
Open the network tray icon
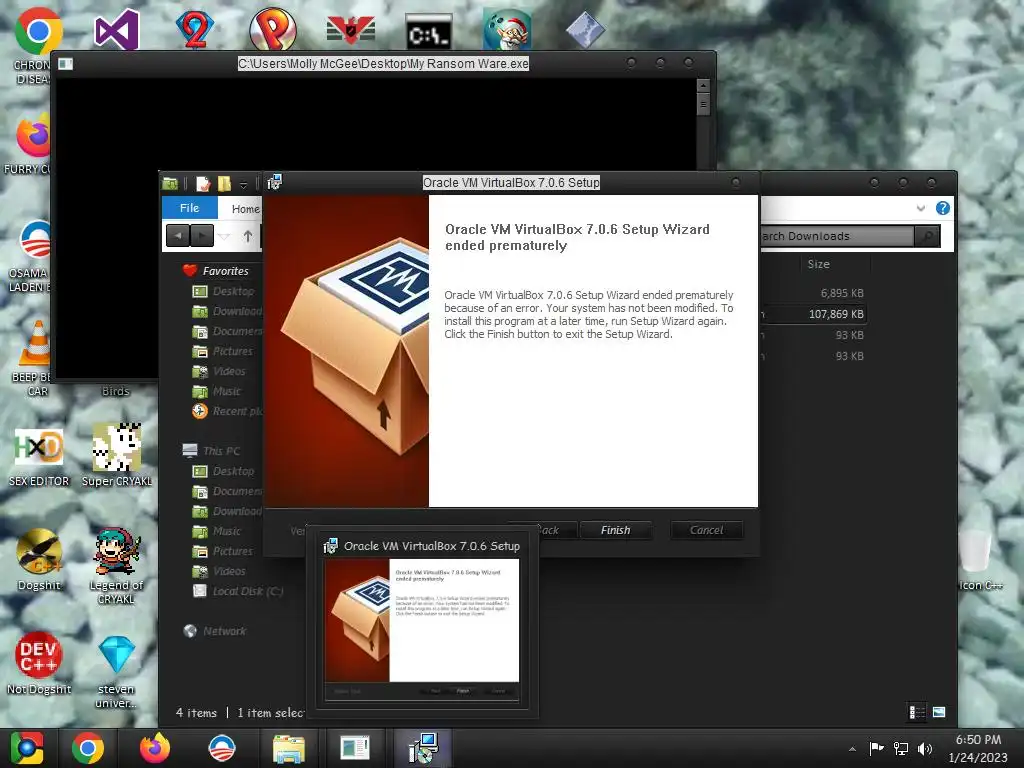(x=901, y=748)
